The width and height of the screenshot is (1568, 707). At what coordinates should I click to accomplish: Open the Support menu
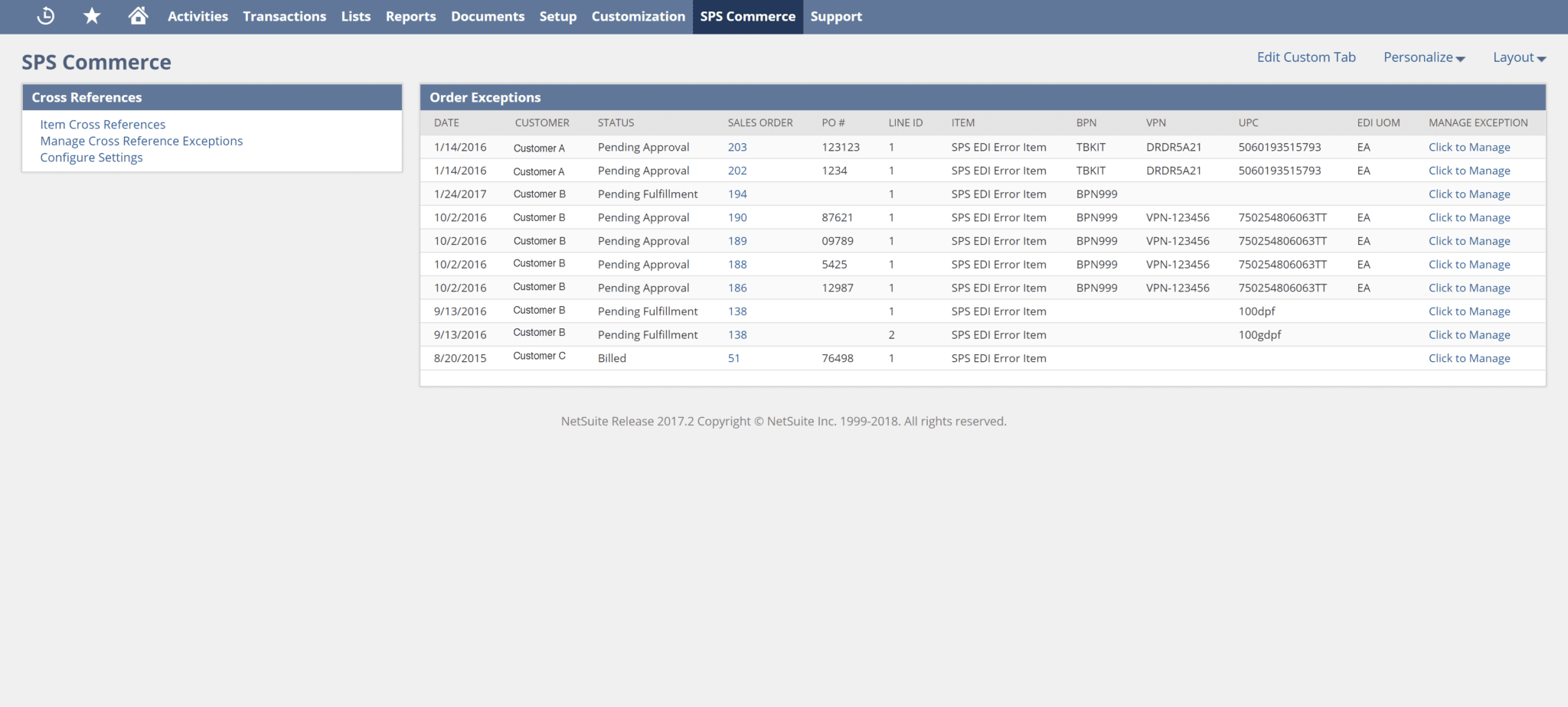click(836, 16)
